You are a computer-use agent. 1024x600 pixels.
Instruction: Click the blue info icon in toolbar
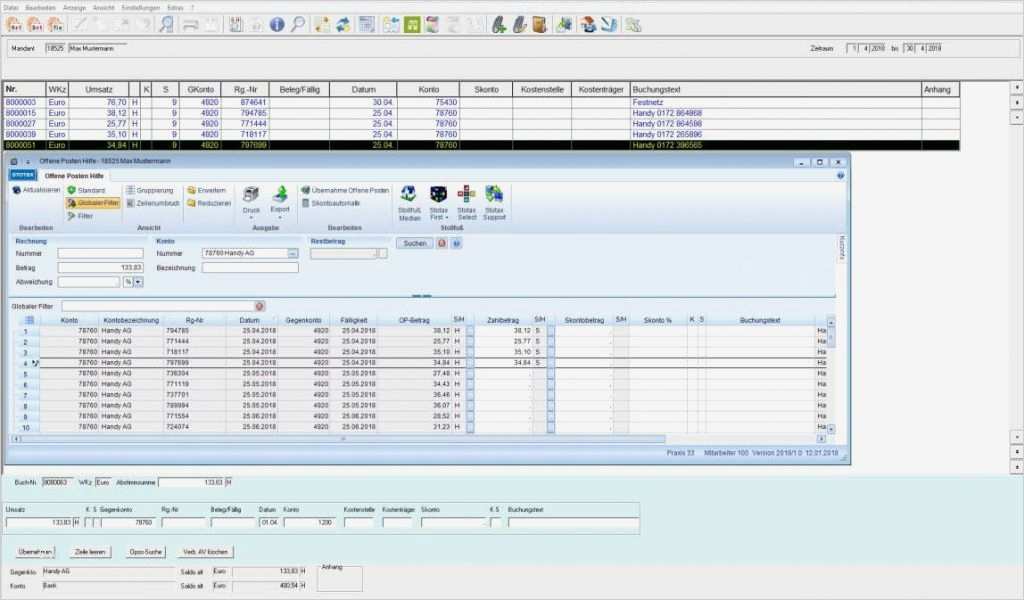277,25
